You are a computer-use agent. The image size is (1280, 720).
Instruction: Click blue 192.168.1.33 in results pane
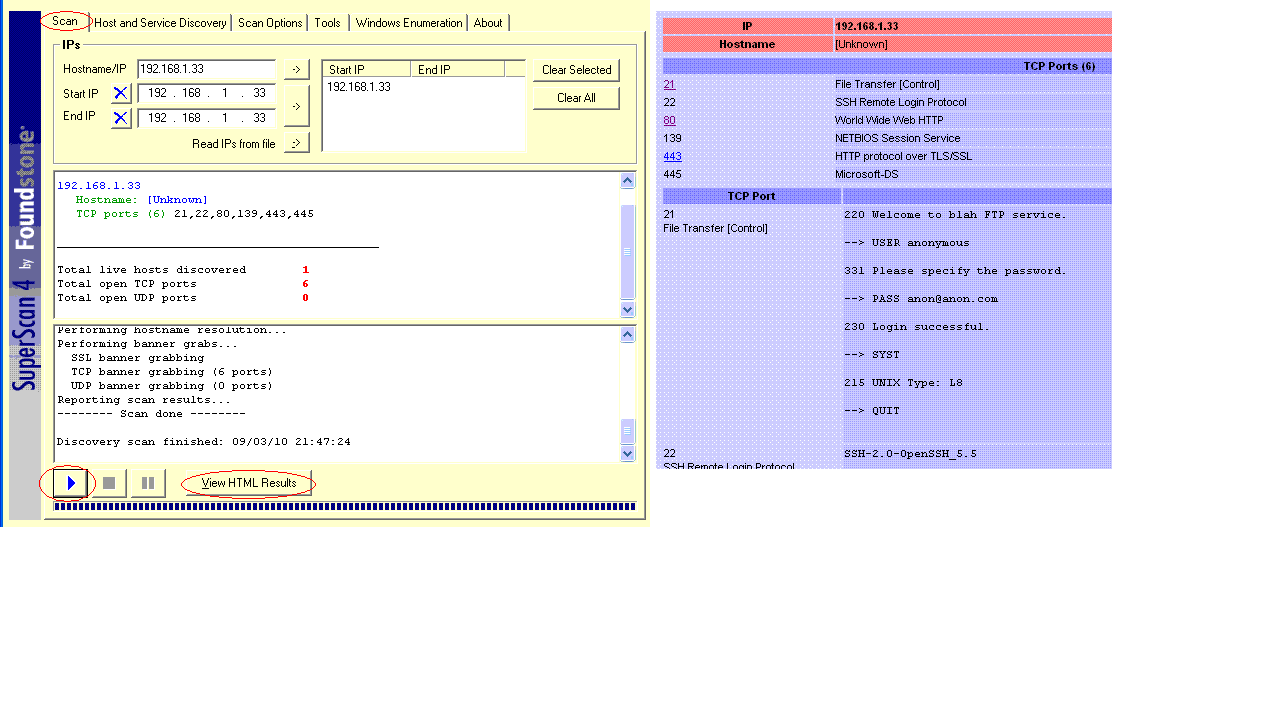[x=99, y=186]
